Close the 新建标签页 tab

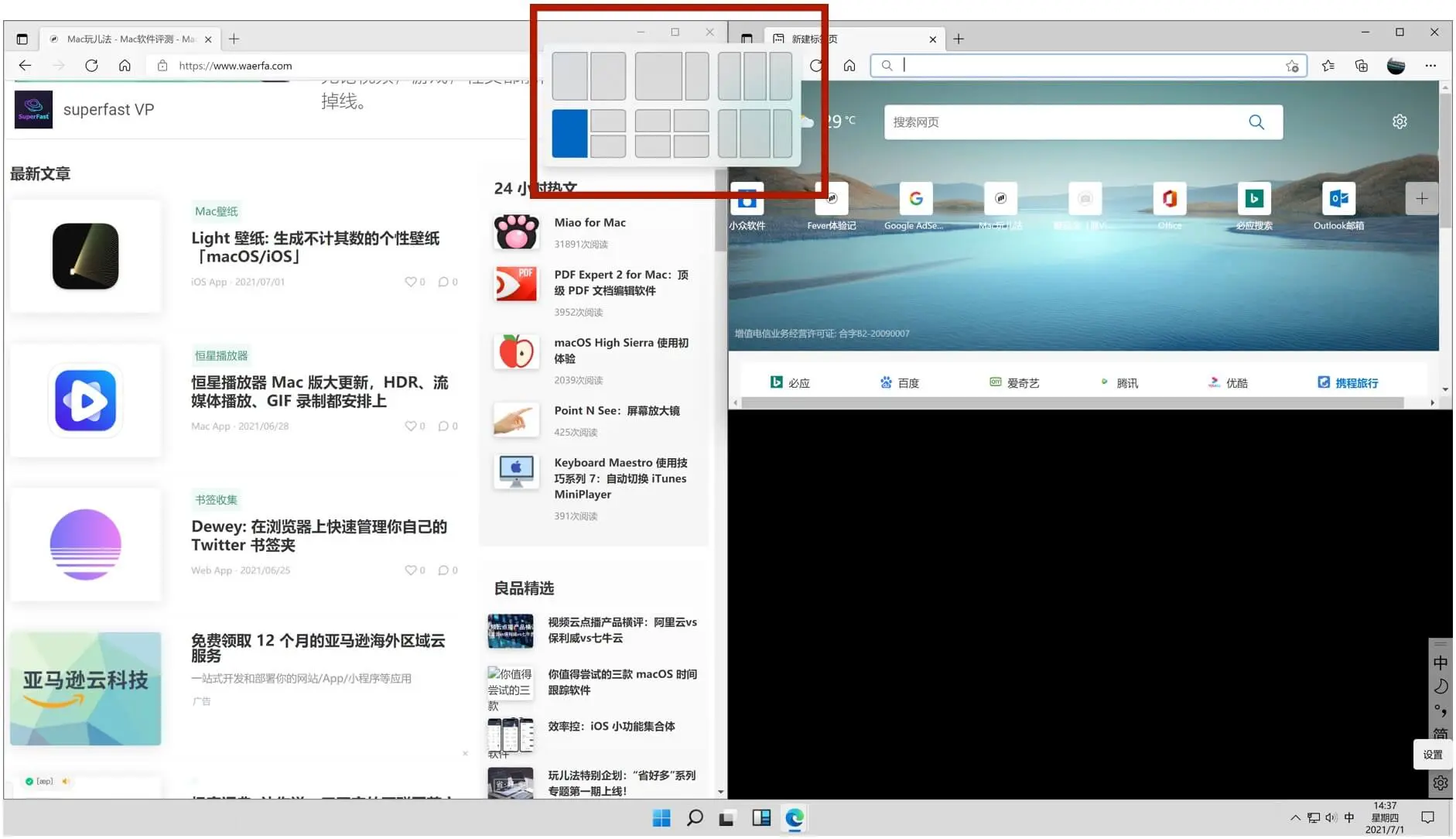click(x=932, y=39)
